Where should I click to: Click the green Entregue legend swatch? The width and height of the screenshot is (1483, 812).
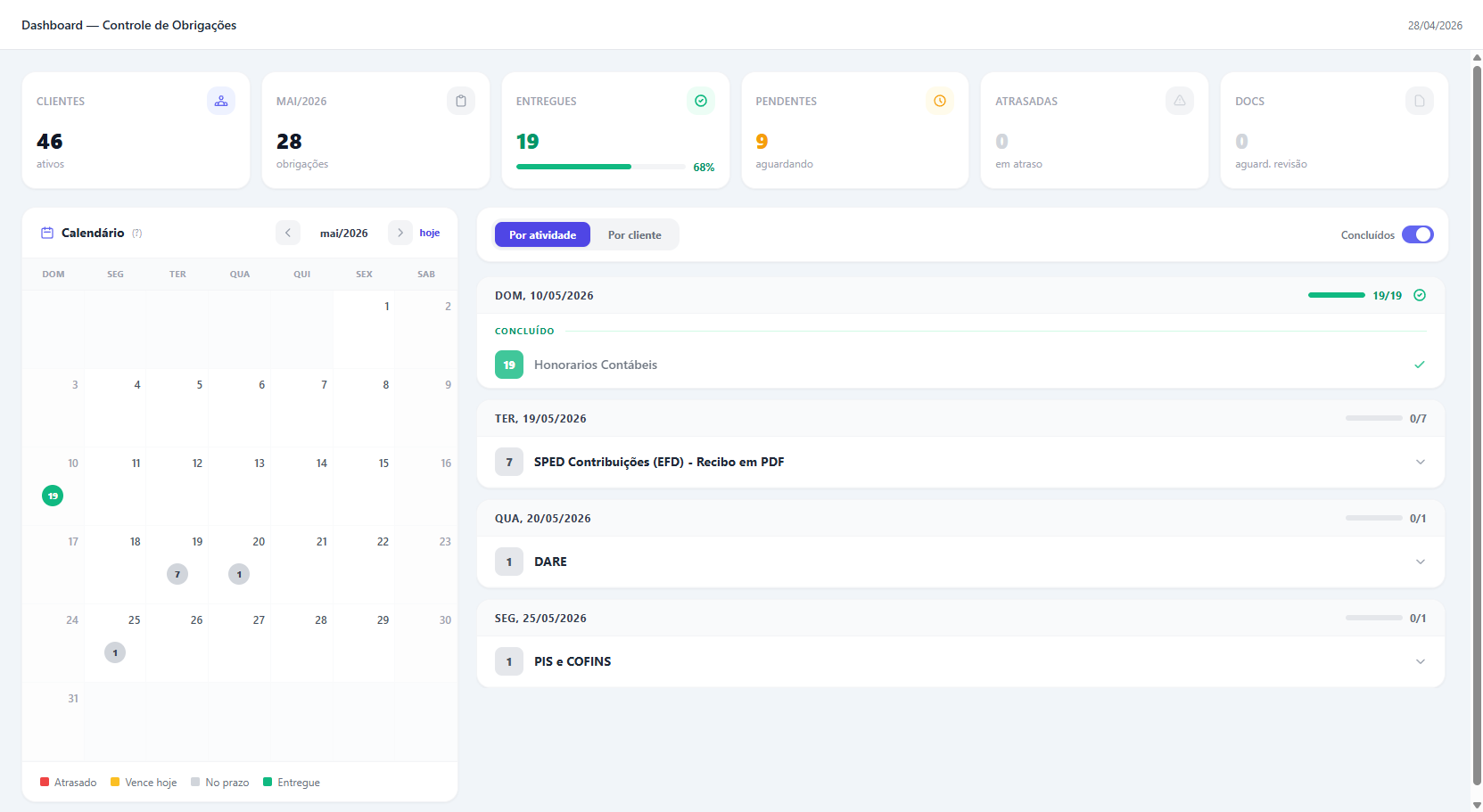[x=268, y=782]
